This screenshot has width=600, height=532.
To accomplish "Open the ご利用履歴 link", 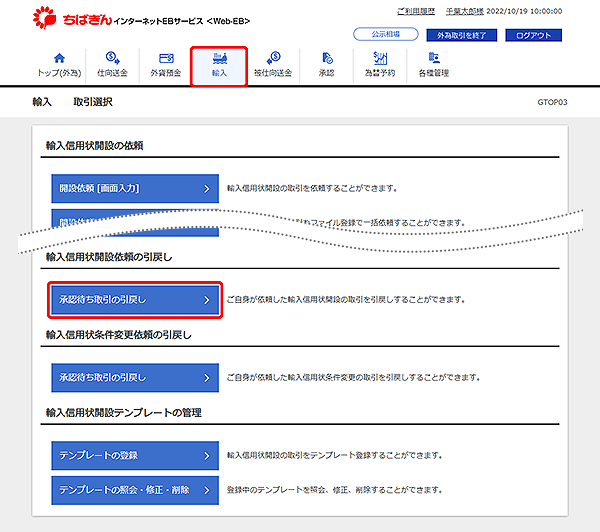I will (x=416, y=11).
